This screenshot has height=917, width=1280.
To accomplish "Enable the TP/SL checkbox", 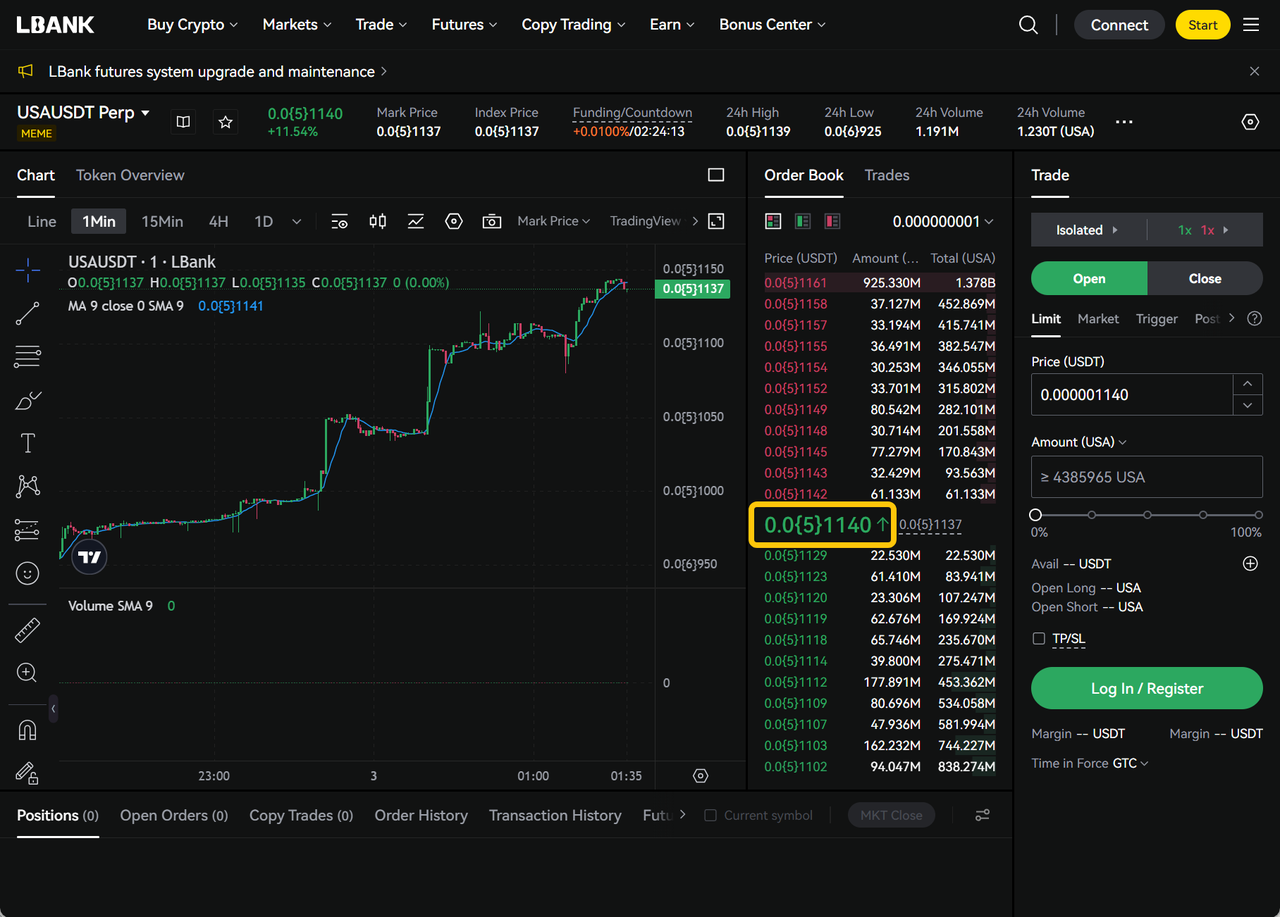I will pyautogui.click(x=1039, y=638).
